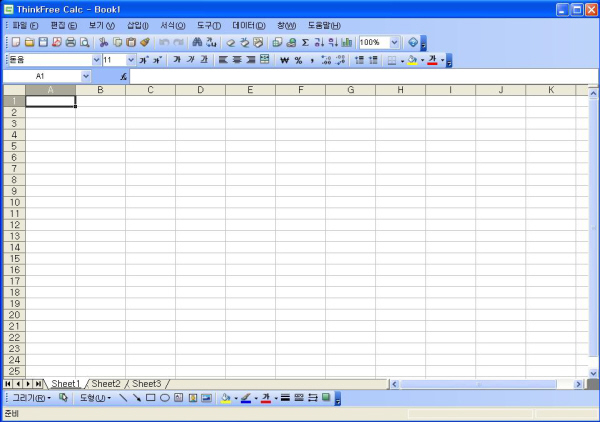The width and height of the screenshot is (600, 422).
Task: Click the AutoSum sigma icon
Action: 305,42
